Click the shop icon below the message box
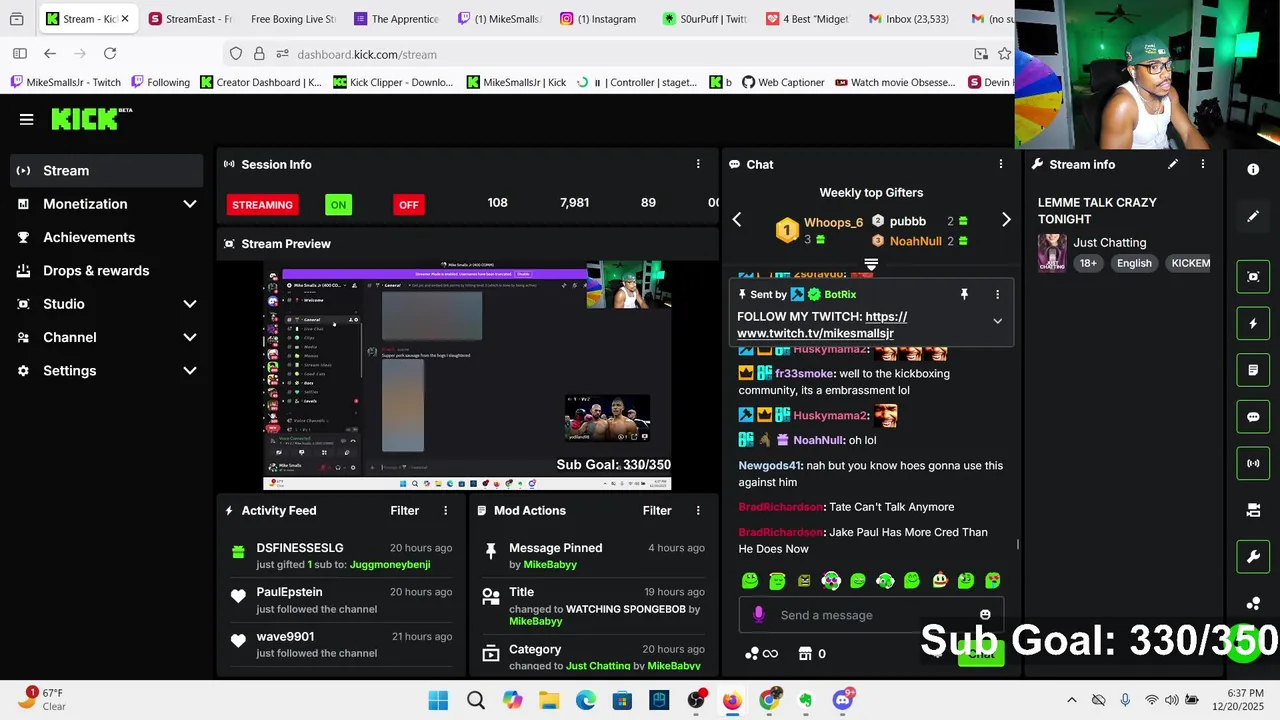1280x720 pixels. (x=805, y=654)
